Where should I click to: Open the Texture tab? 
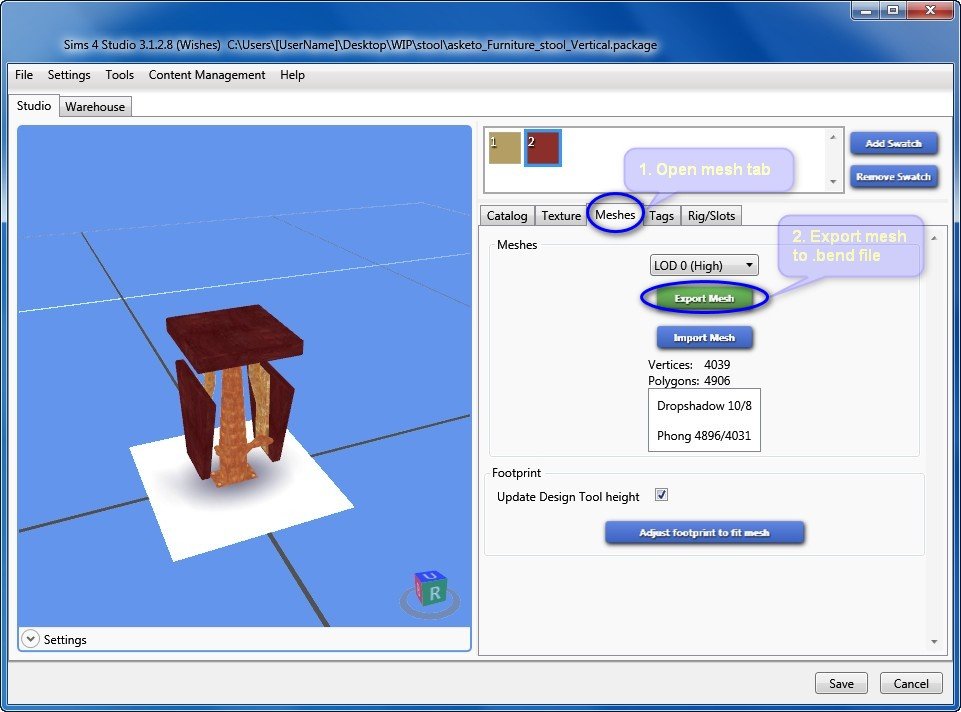(561, 216)
